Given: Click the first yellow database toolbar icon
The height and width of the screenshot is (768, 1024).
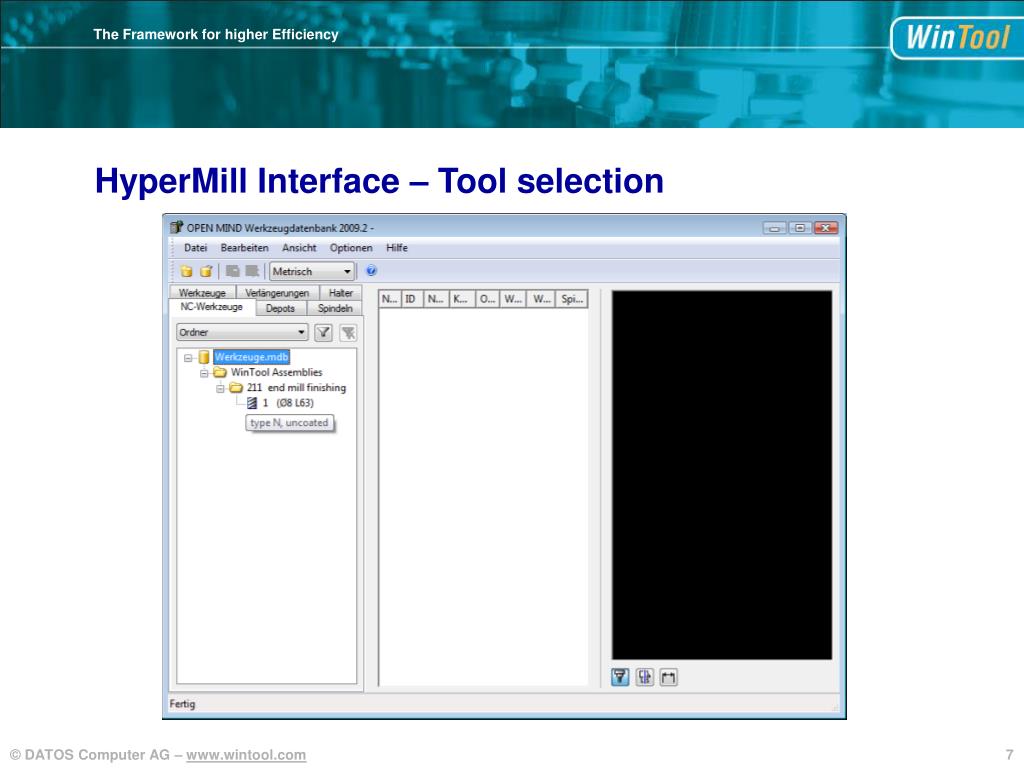Looking at the screenshot, I should 187,271.
